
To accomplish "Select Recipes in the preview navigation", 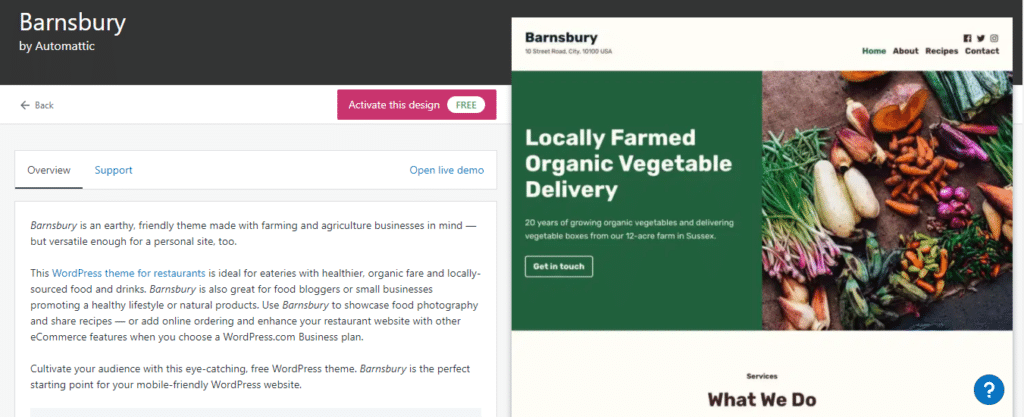I will [941, 51].
